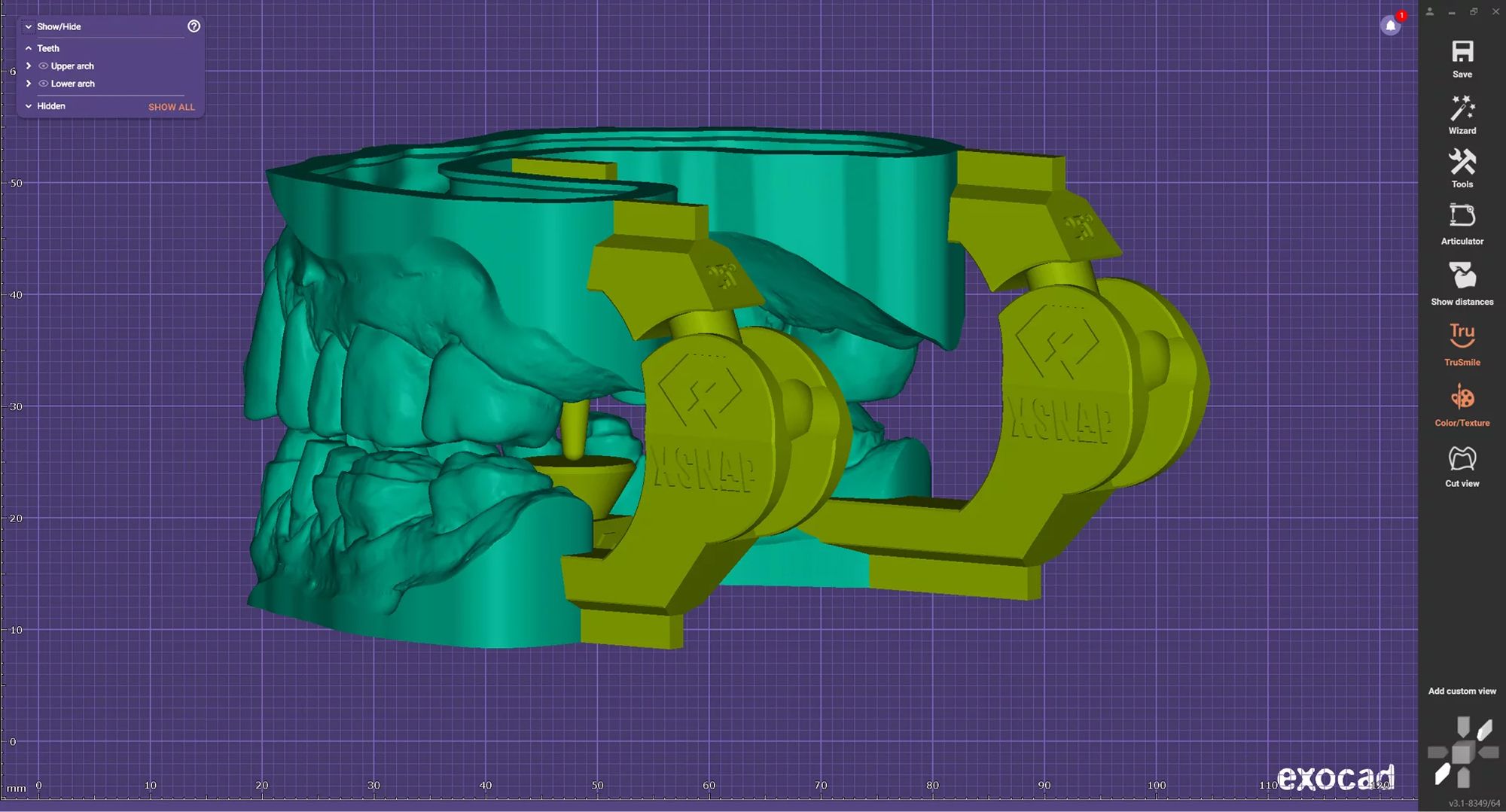Select the Upper arch label
Image resolution: width=1506 pixels, height=812 pixels.
(72, 66)
